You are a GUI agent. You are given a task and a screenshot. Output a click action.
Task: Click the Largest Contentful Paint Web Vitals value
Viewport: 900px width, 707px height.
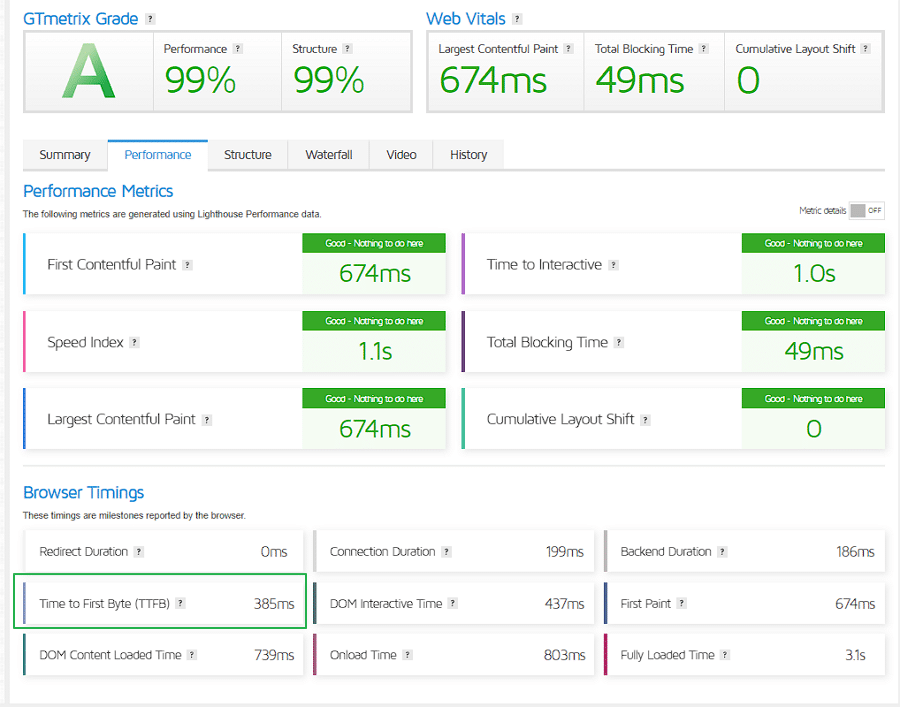(494, 80)
